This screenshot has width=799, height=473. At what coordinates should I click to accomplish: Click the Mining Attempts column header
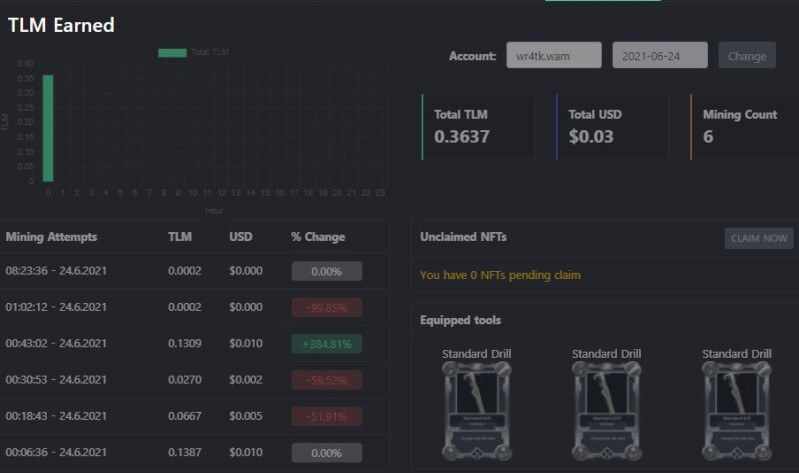[51, 237]
